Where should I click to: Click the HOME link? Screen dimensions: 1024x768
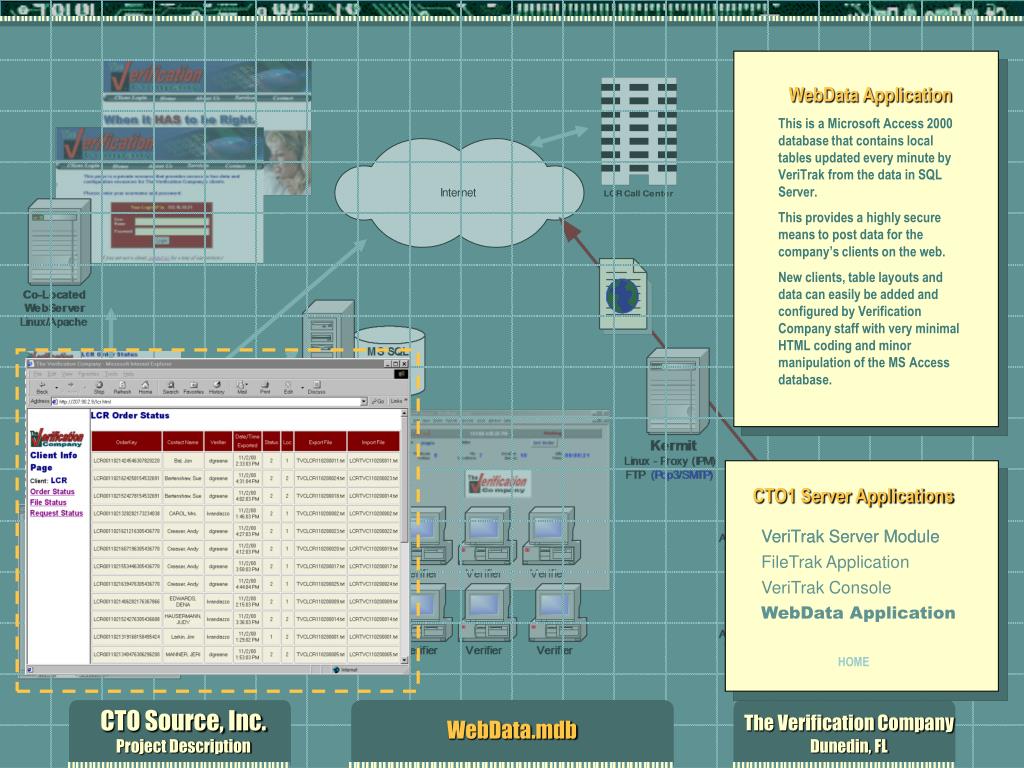coord(853,662)
